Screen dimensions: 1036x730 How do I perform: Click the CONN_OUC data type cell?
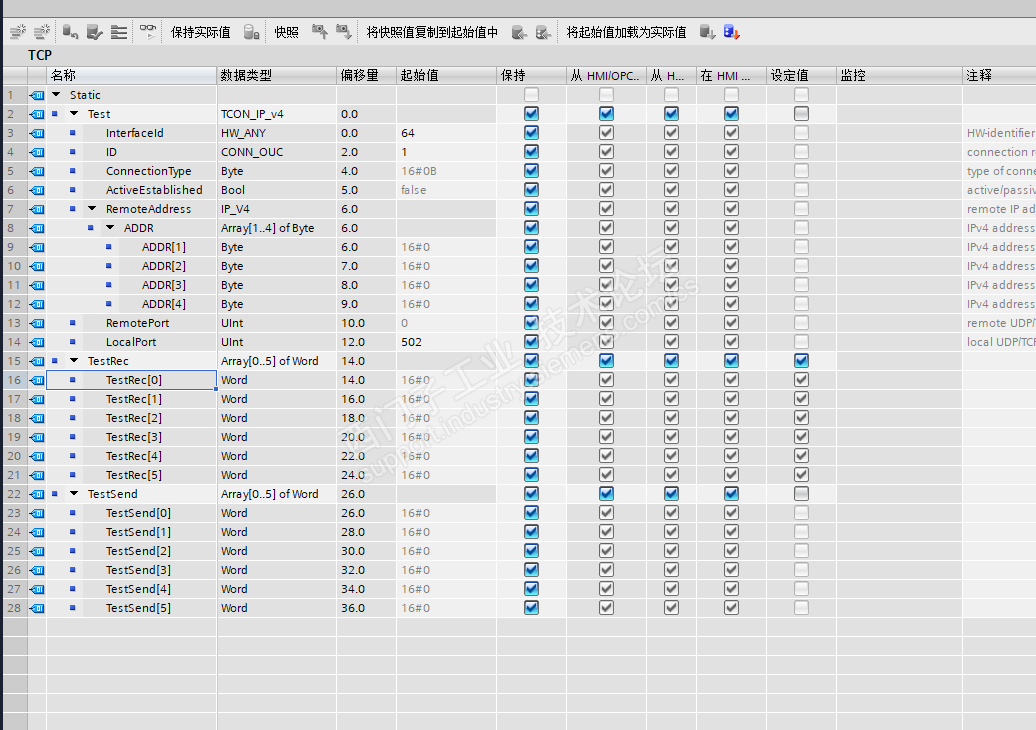277,152
